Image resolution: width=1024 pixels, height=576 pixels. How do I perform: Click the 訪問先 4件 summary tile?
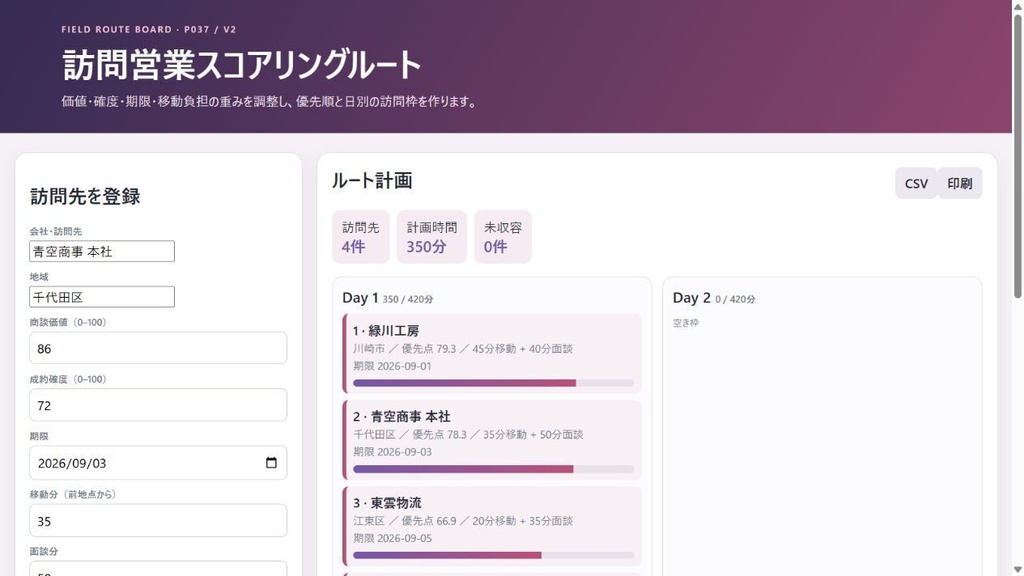coord(360,237)
